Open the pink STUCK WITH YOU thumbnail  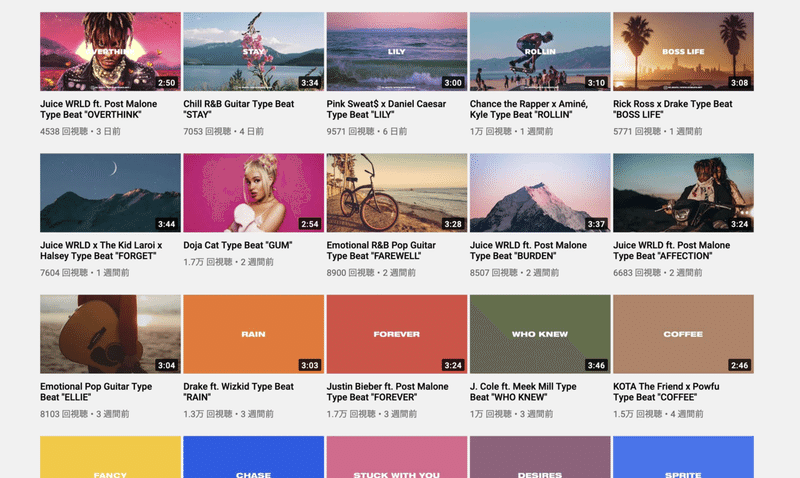tap(397, 457)
